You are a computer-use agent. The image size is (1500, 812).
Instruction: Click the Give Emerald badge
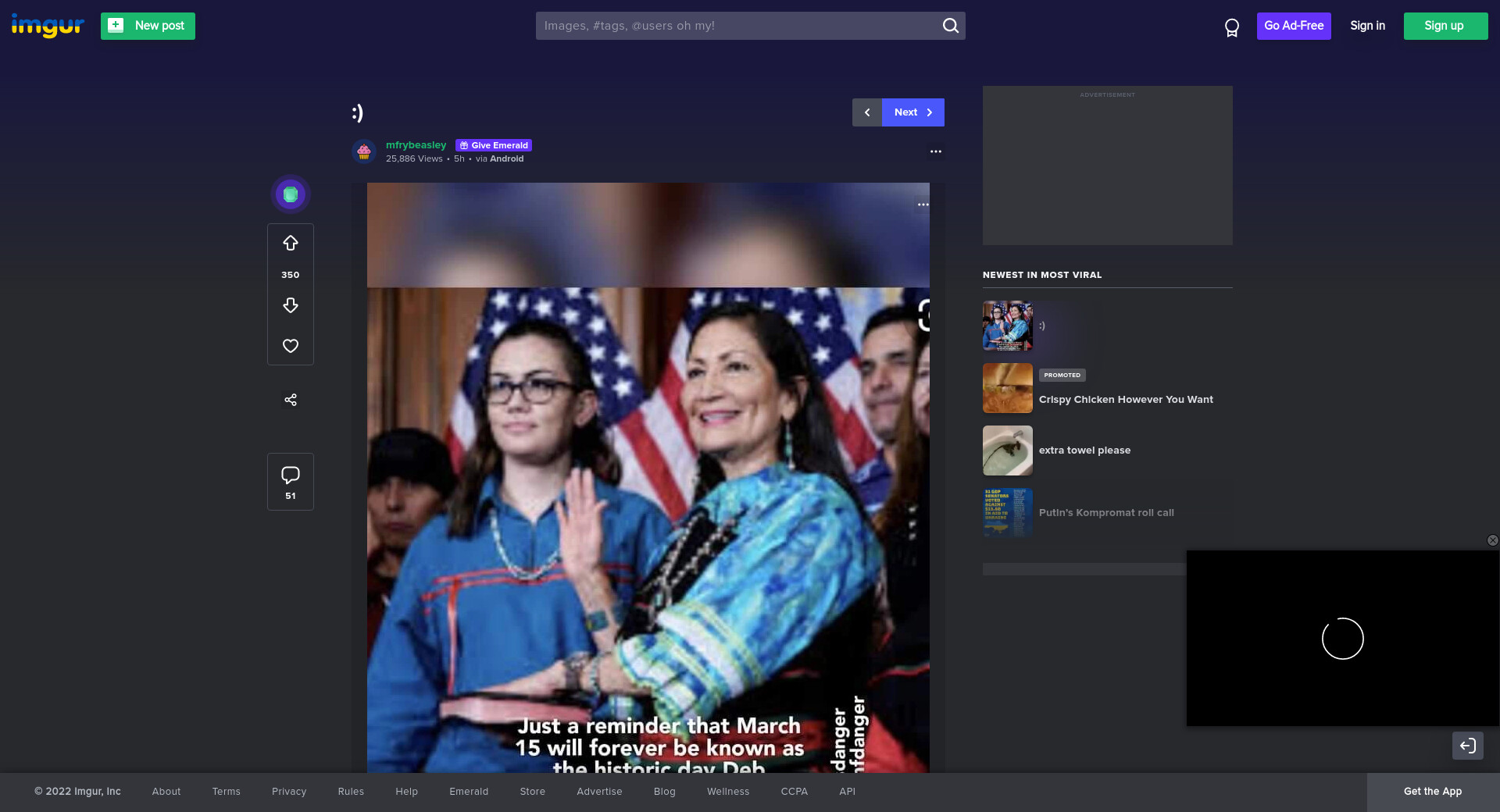(x=494, y=145)
